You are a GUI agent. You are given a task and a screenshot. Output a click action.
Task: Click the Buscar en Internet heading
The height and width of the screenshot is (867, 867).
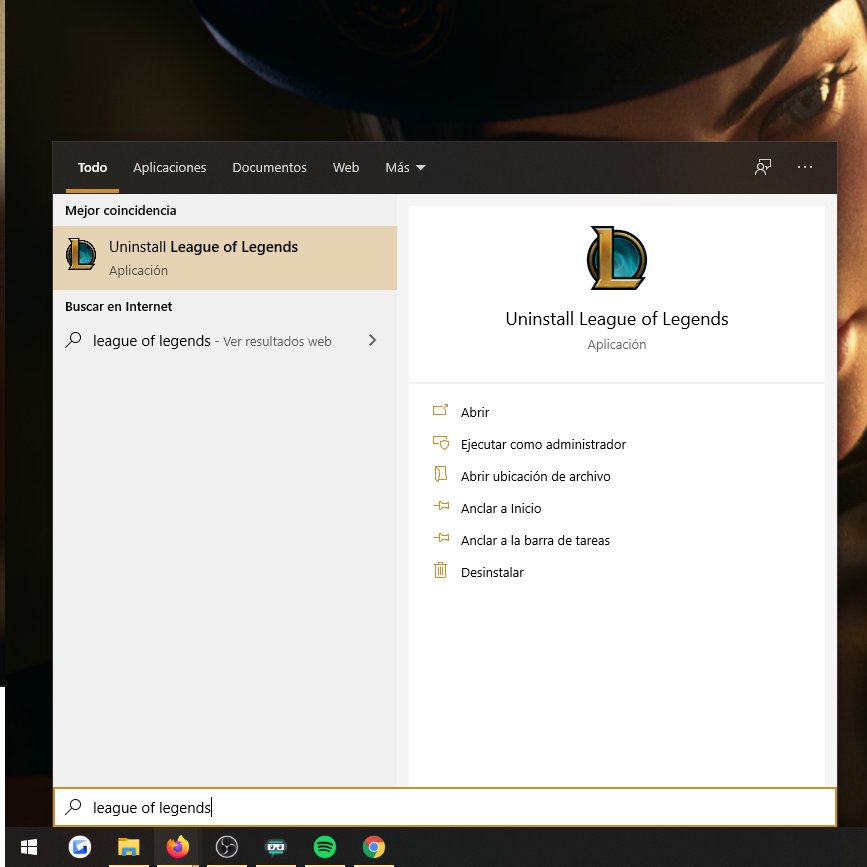click(x=118, y=307)
